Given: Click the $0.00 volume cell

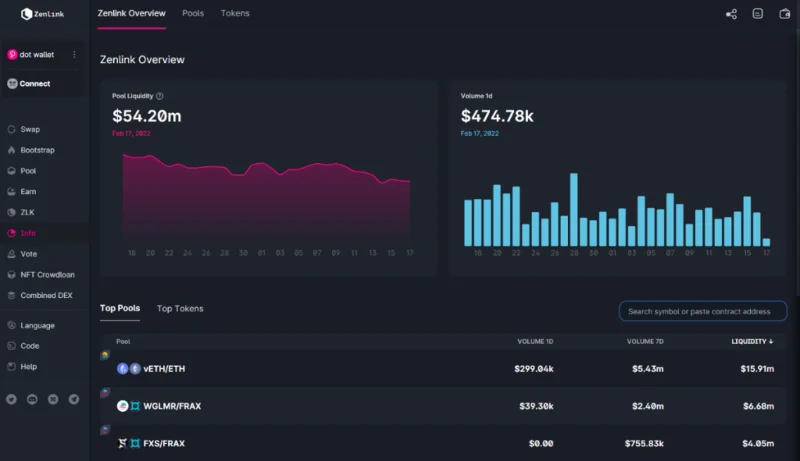Looking at the screenshot, I should [541, 444].
